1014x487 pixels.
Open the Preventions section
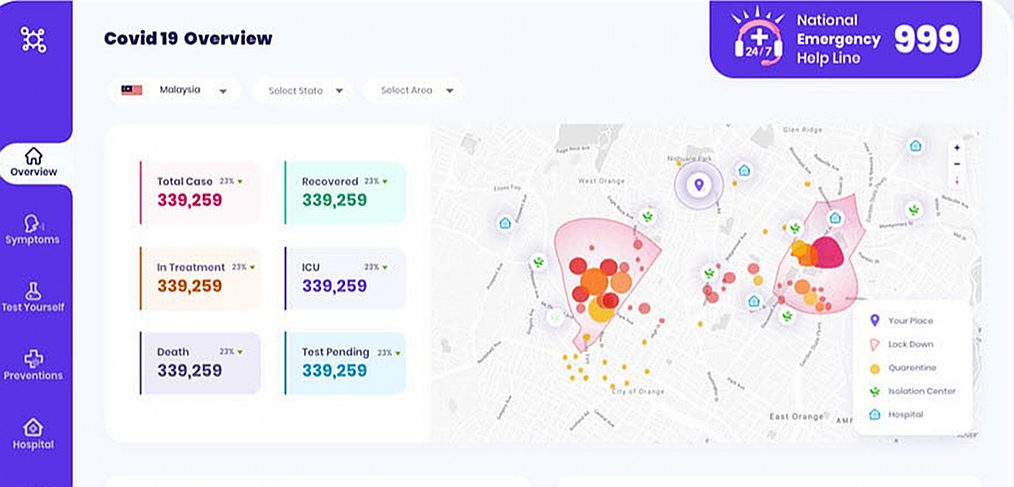tap(33, 365)
